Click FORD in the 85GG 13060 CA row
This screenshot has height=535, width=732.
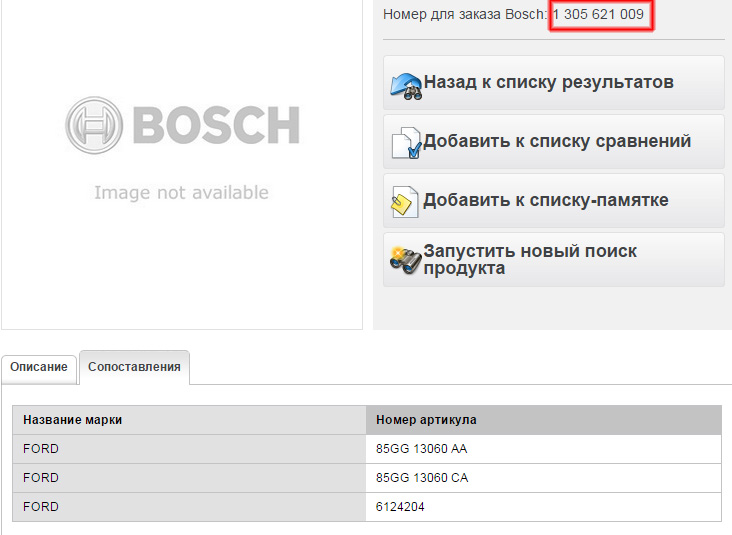pyautogui.click(x=41, y=478)
